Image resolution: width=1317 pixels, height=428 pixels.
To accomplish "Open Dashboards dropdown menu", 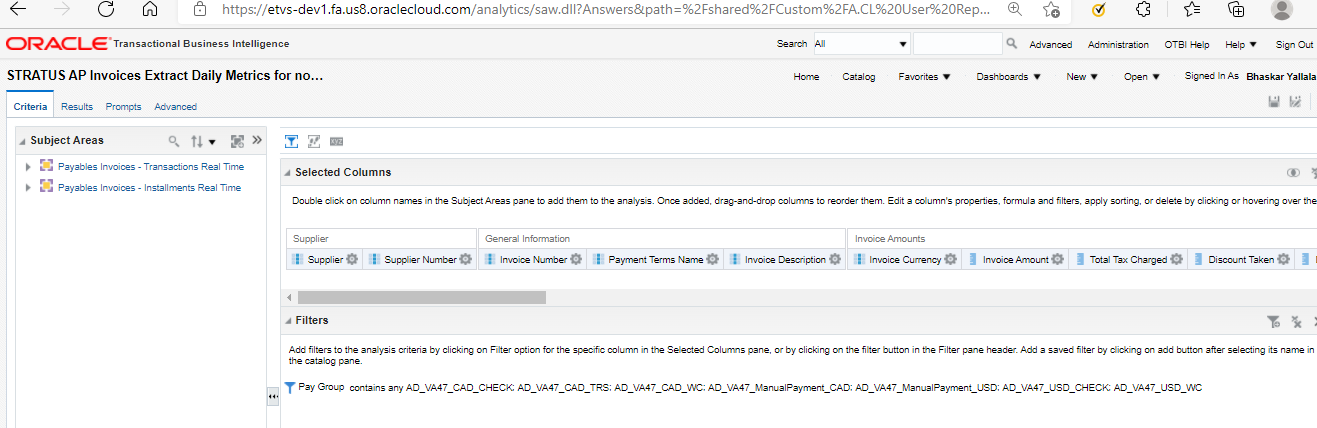I will (x=1008, y=76).
